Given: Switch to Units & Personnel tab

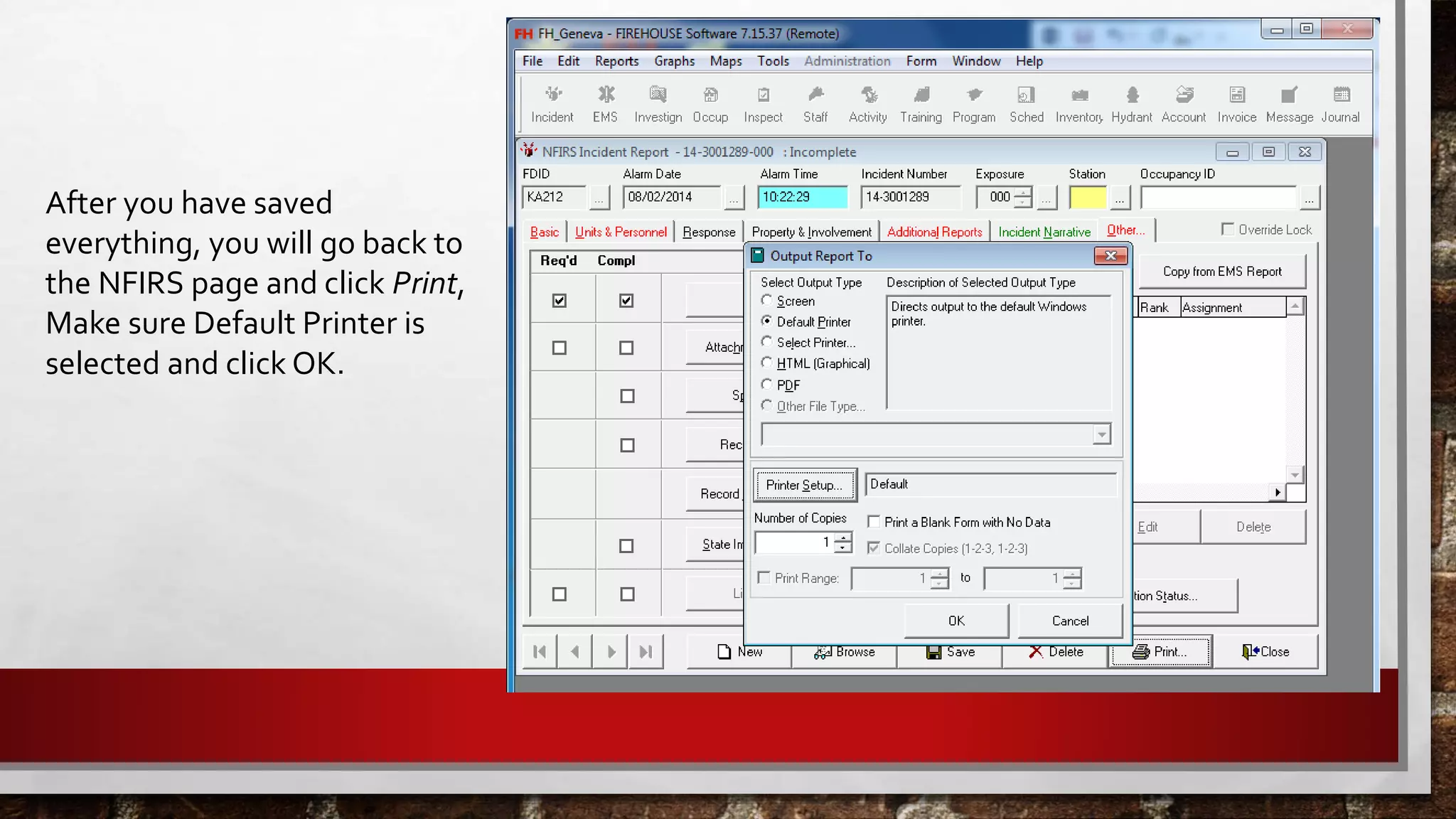Looking at the screenshot, I should [621, 232].
